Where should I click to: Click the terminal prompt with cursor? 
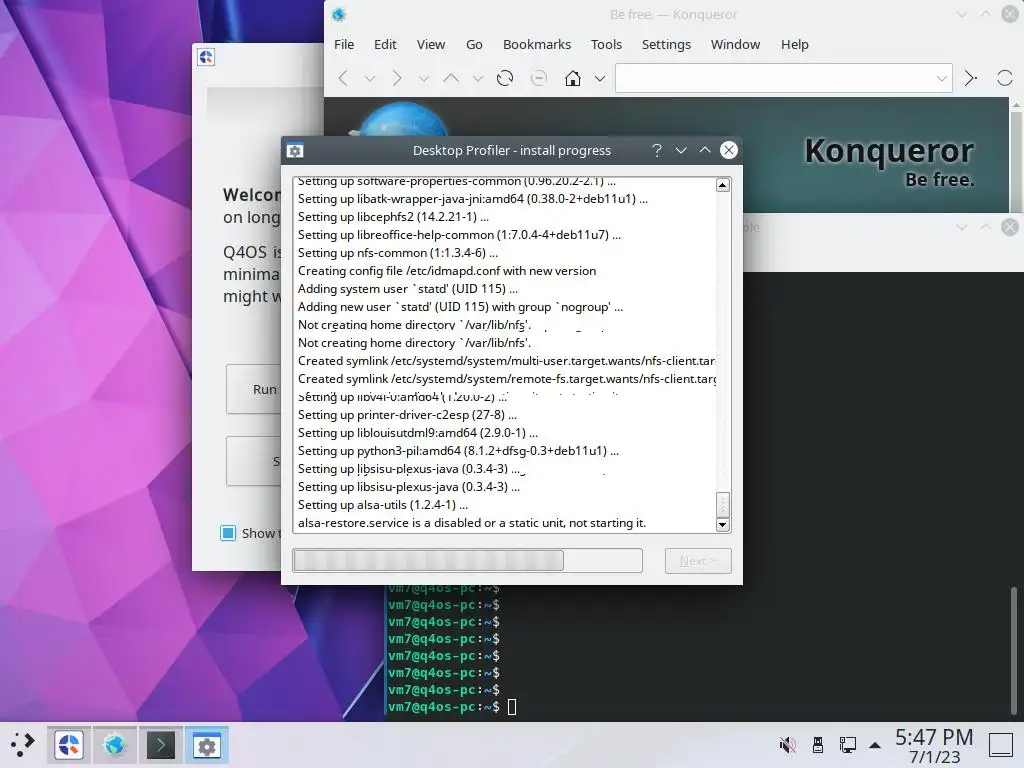pyautogui.click(x=452, y=707)
